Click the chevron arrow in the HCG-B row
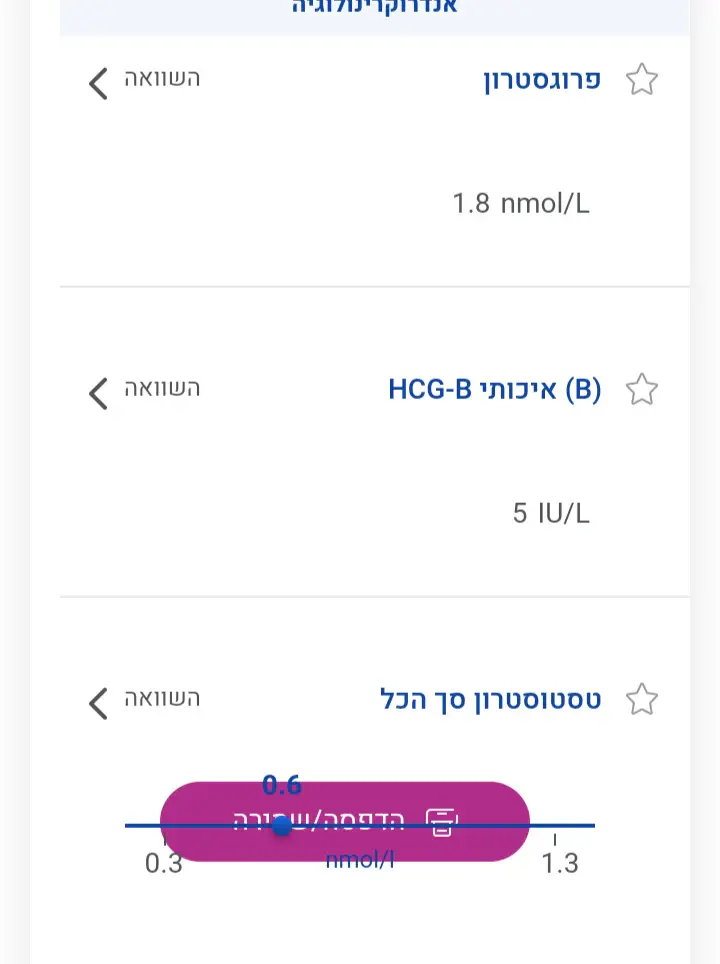Image resolution: width=720 pixels, height=964 pixels. click(x=98, y=392)
